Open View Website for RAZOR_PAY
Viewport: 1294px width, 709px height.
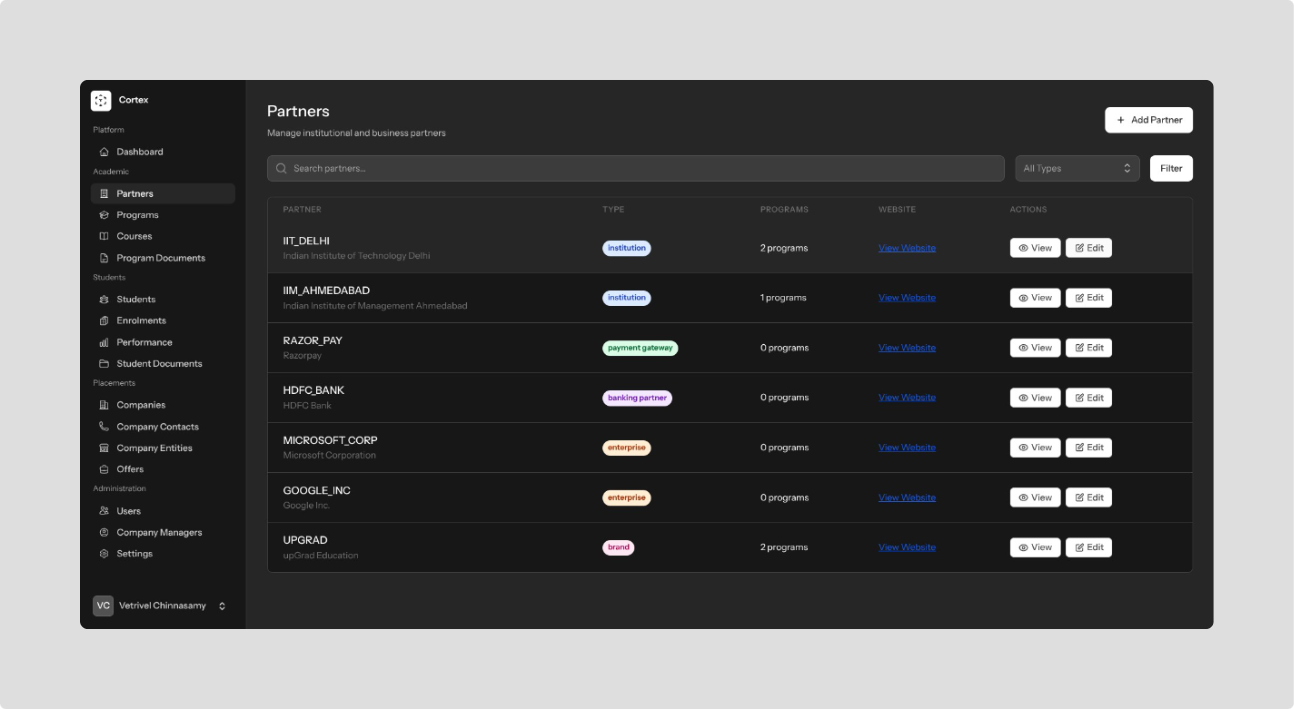[907, 348]
